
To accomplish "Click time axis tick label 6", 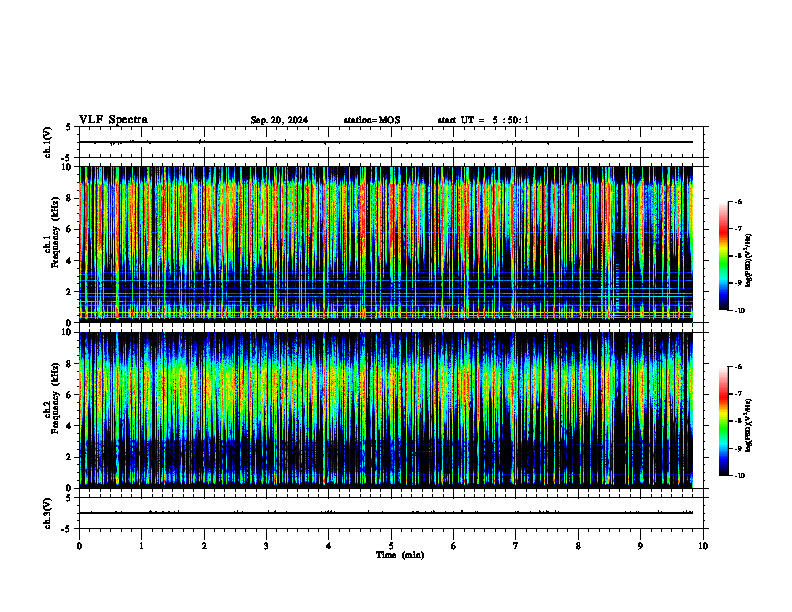I will coord(454,546).
